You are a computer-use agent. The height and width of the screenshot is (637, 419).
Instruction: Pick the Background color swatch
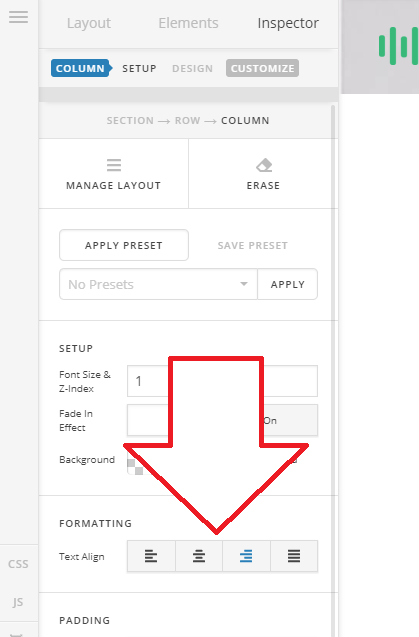[135, 467]
